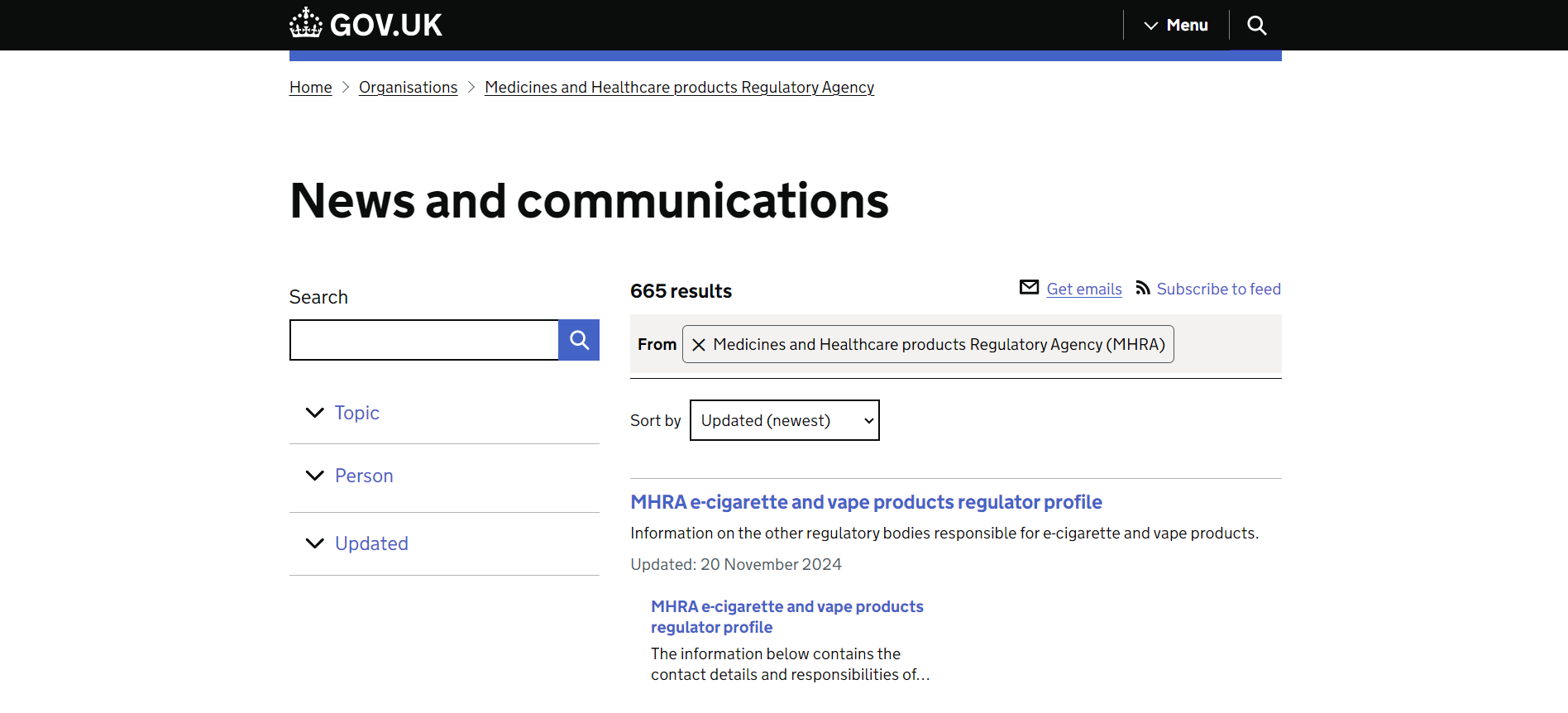Focus the Search text input field
Image resolution: width=1568 pixels, height=713 pixels.
pyautogui.click(x=424, y=340)
